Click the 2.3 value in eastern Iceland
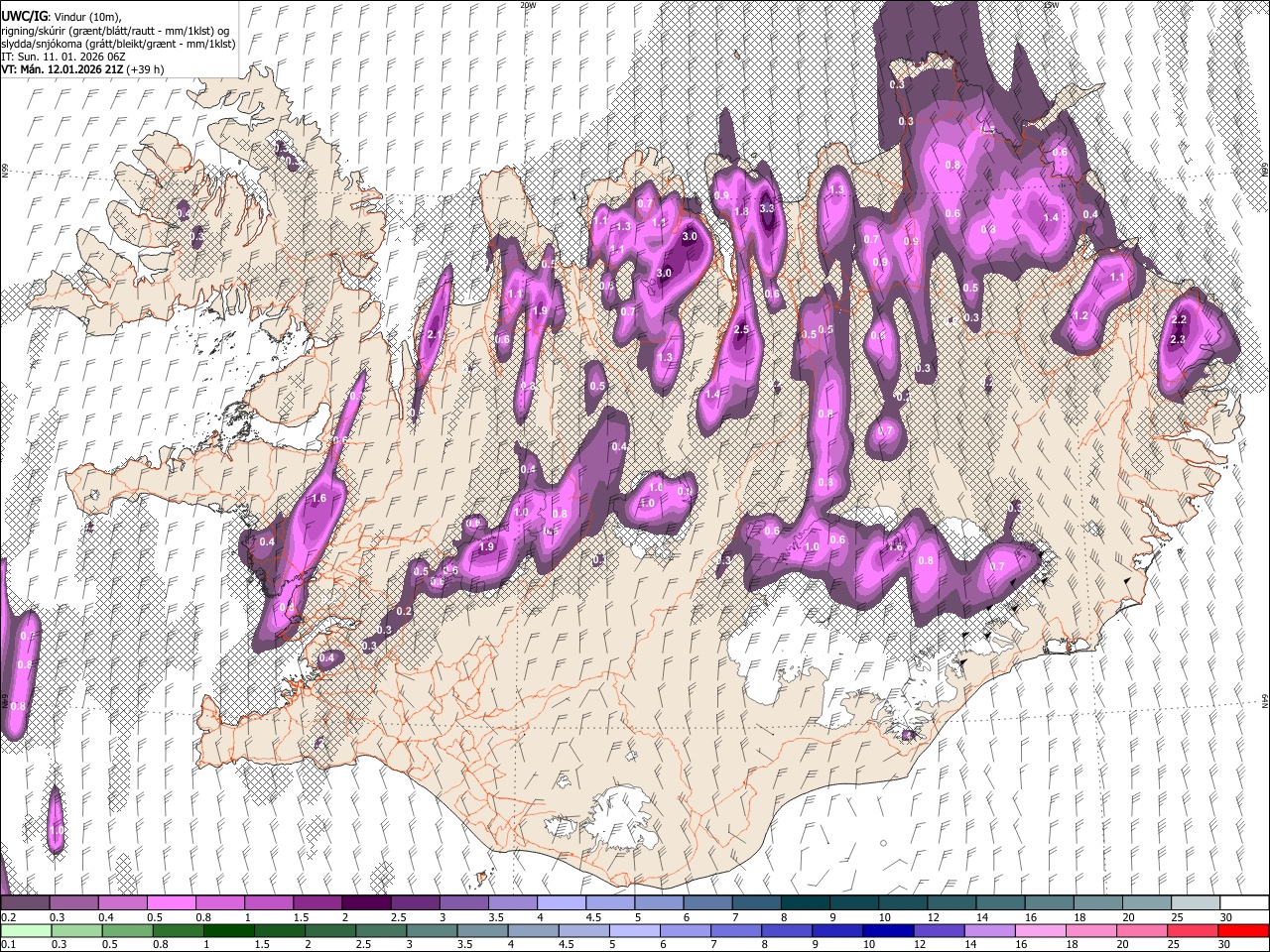Screen dimensions: 1270x952 click(x=1179, y=340)
